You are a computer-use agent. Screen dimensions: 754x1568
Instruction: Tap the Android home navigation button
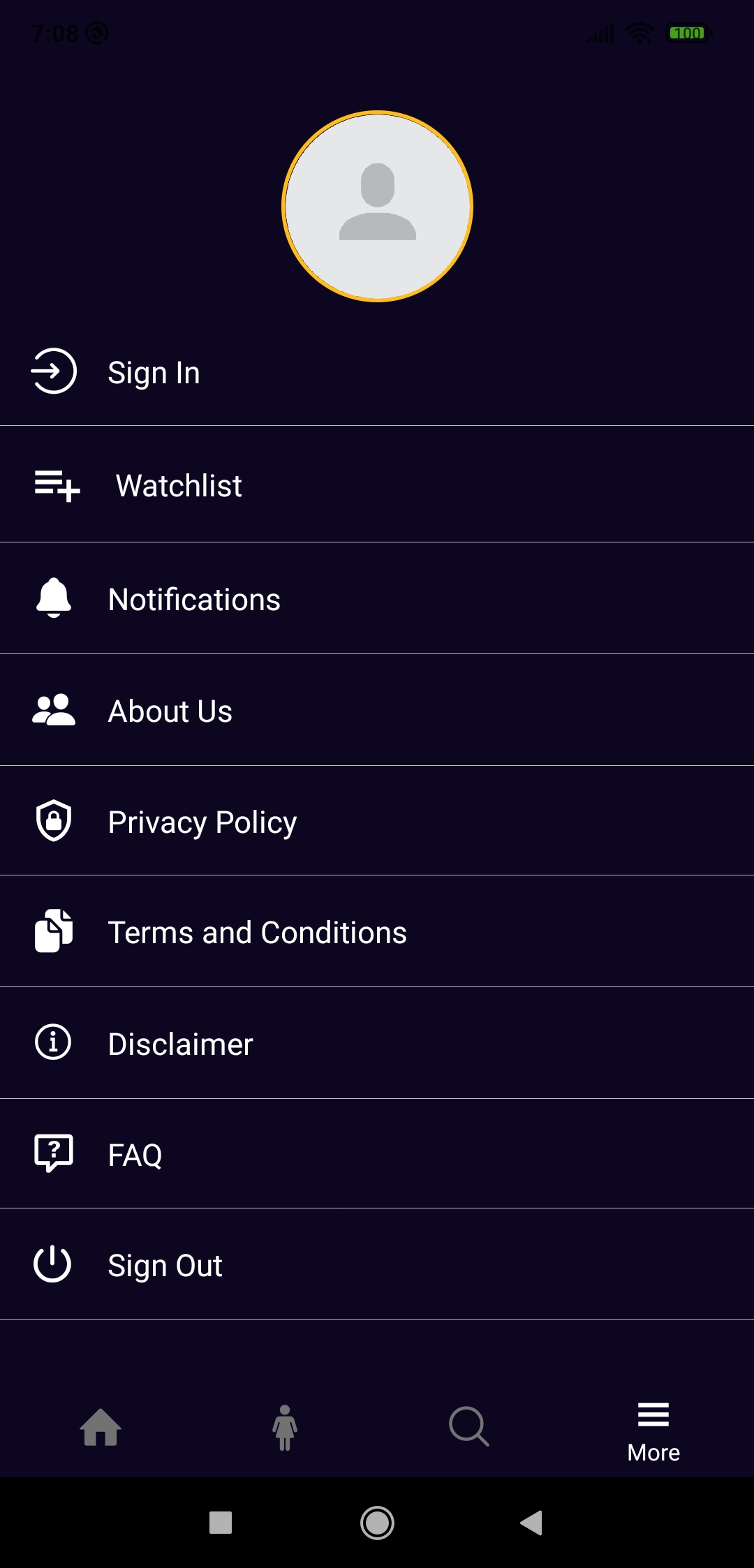(377, 1523)
